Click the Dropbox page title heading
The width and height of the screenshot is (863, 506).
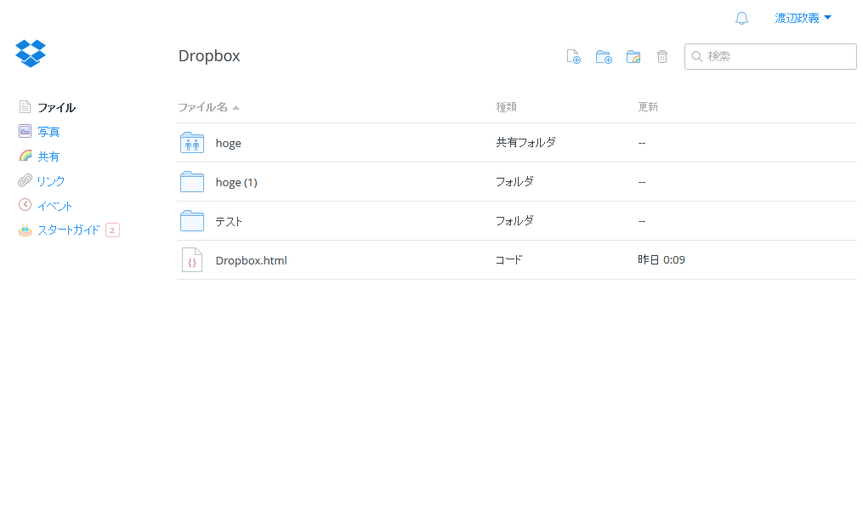[209, 56]
